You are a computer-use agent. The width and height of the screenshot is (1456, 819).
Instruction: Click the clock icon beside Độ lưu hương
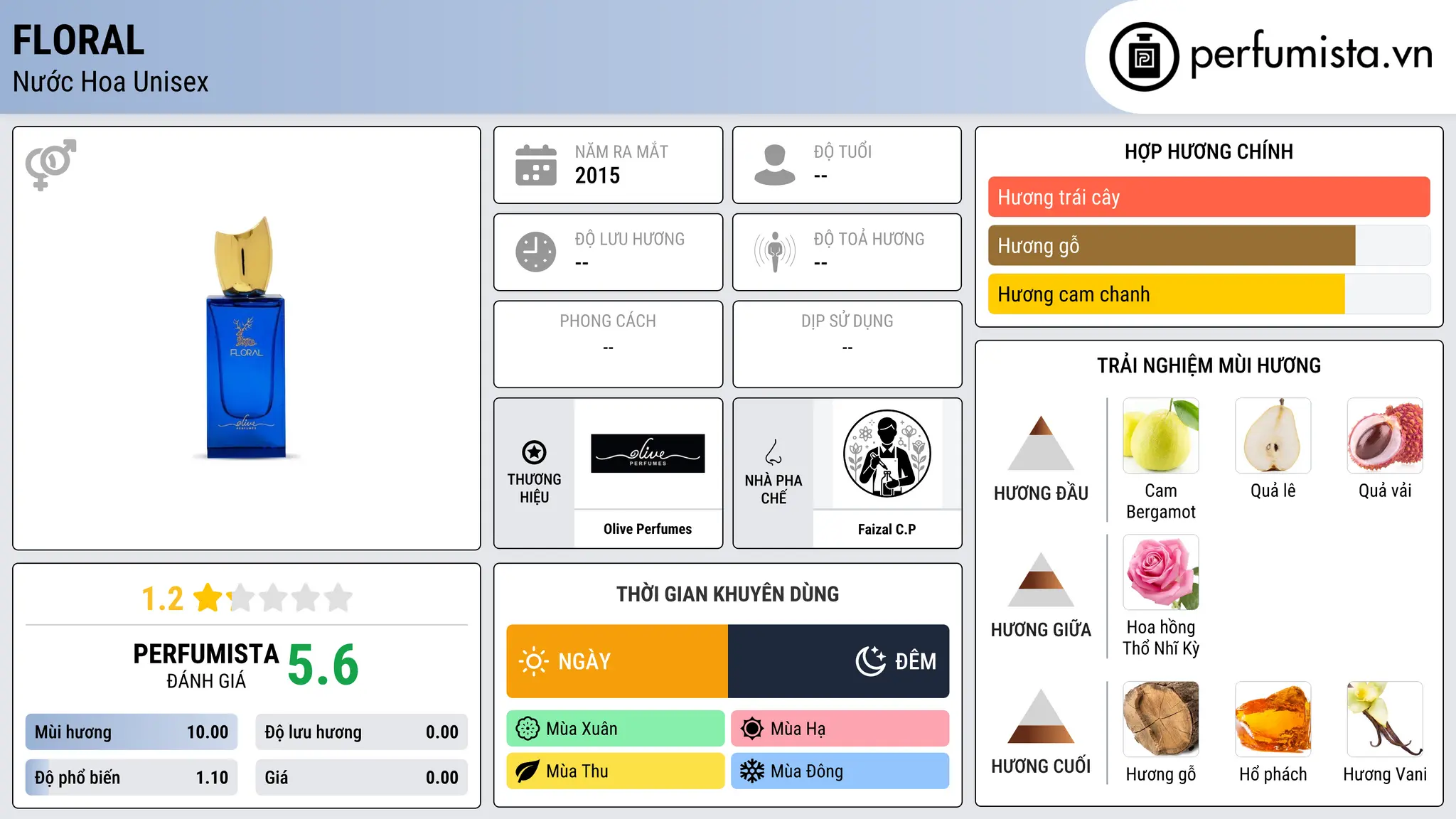[536, 252]
